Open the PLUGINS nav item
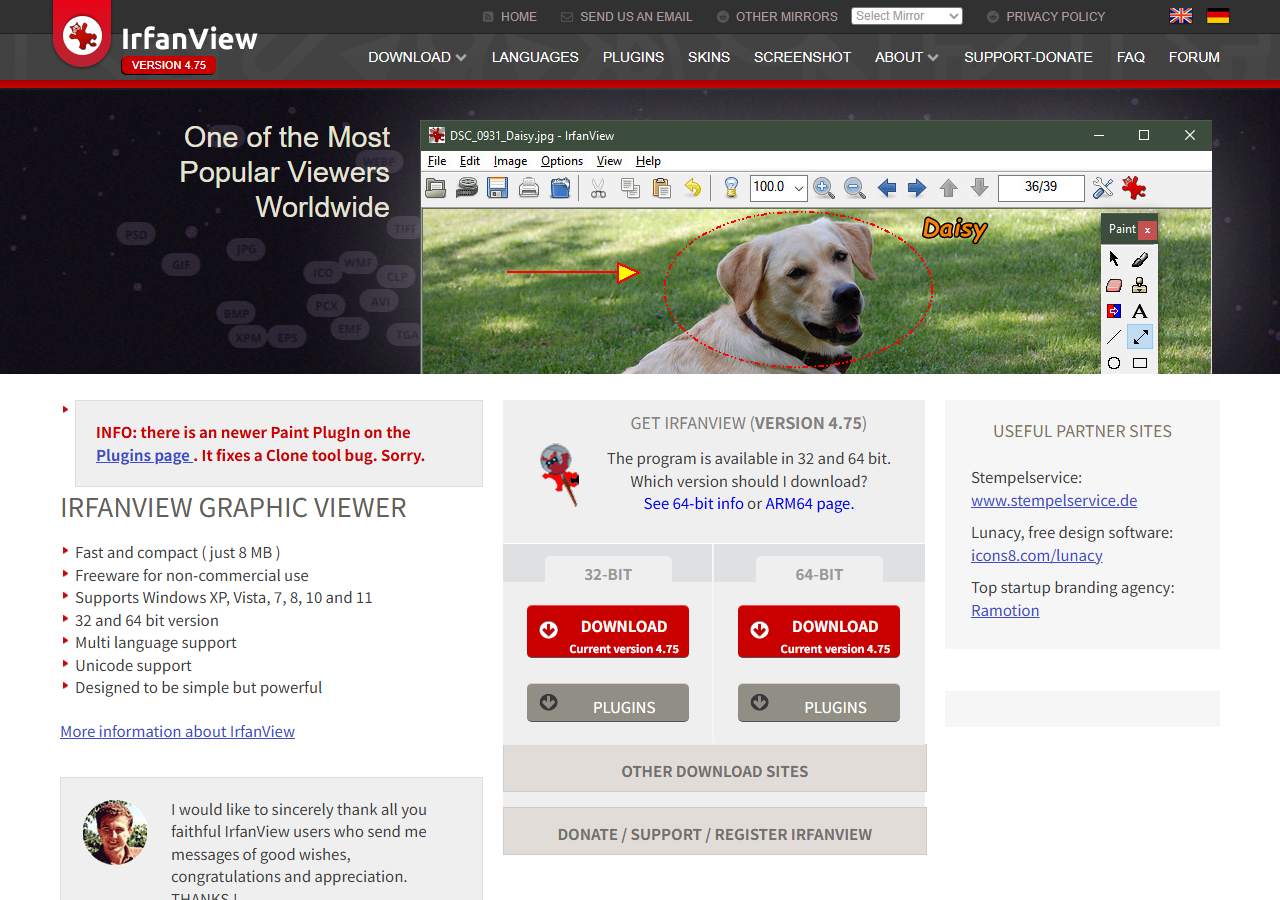Screen dimensions: 1280x900 (633, 57)
